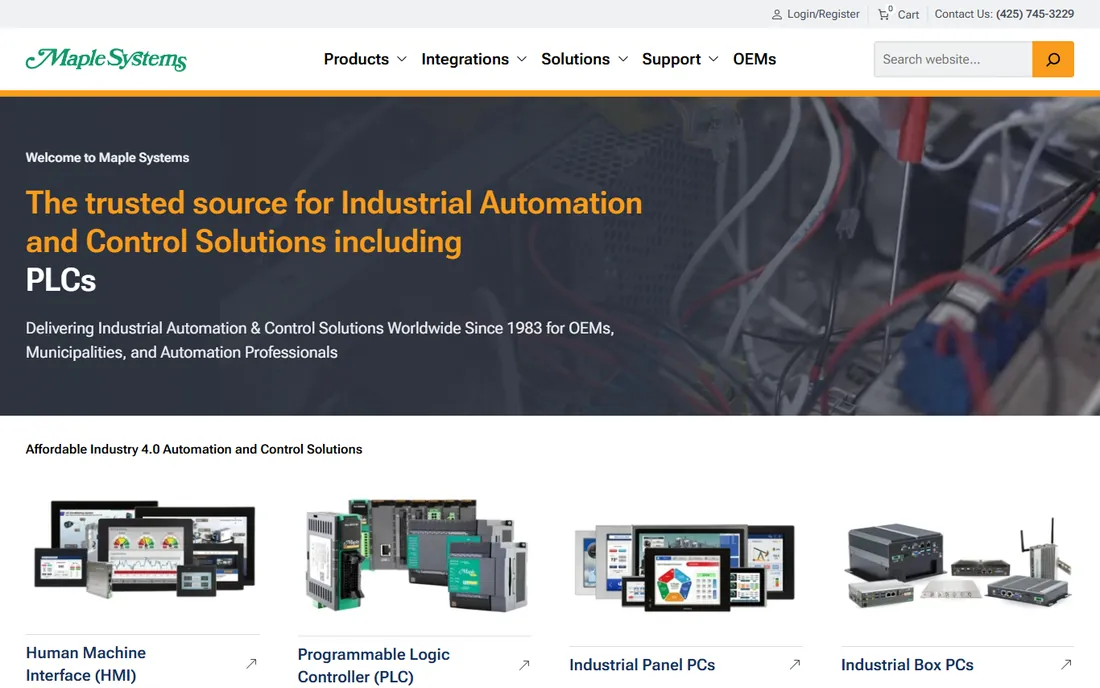Expand the Products dropdown chevron
This screenshot has width=1100, height=688.
(x=402, y=60)
